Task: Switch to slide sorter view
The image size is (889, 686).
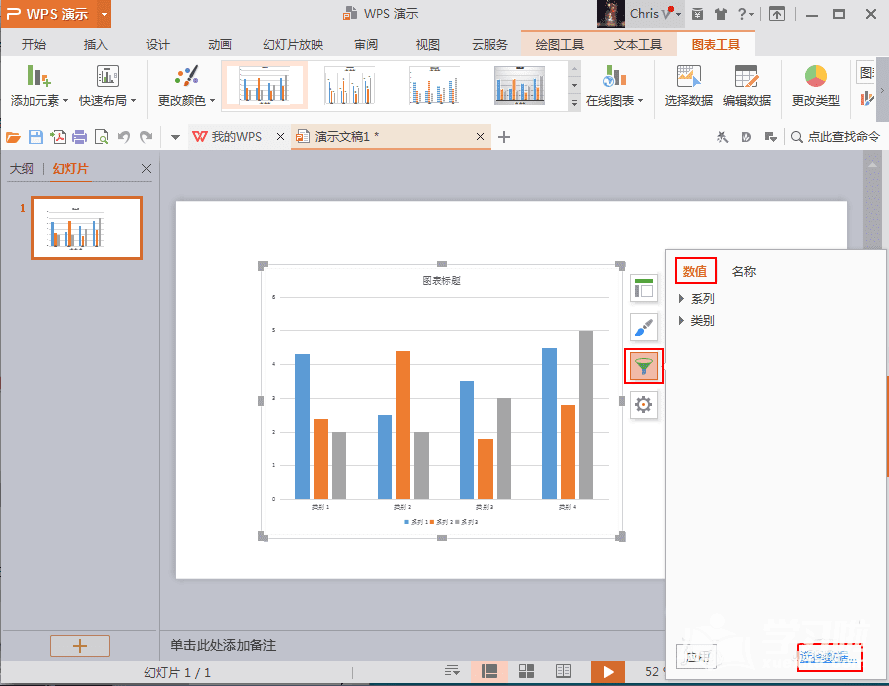Action: tap(526, 671)
